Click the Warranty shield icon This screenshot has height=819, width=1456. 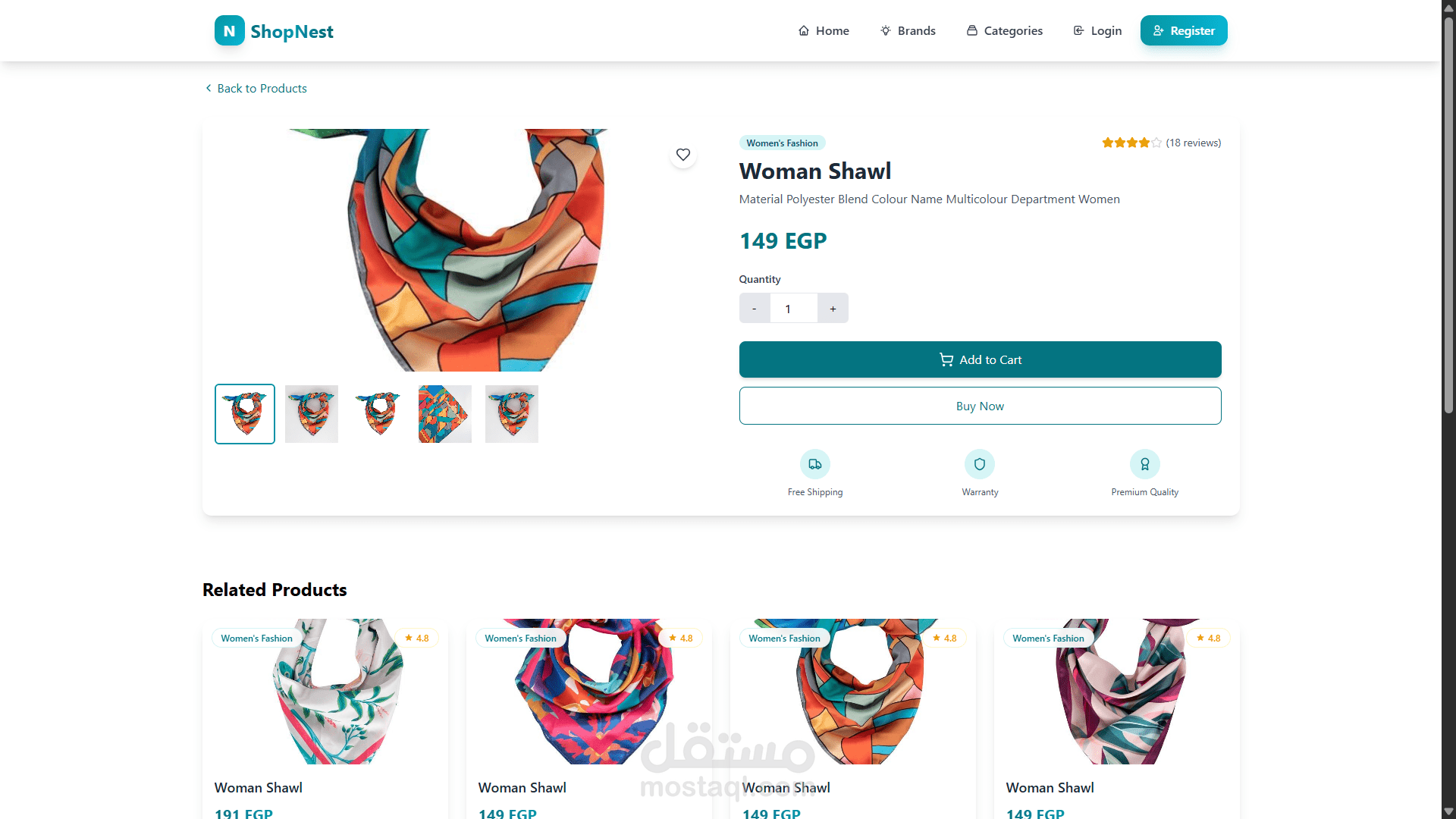tap(980, 464)
